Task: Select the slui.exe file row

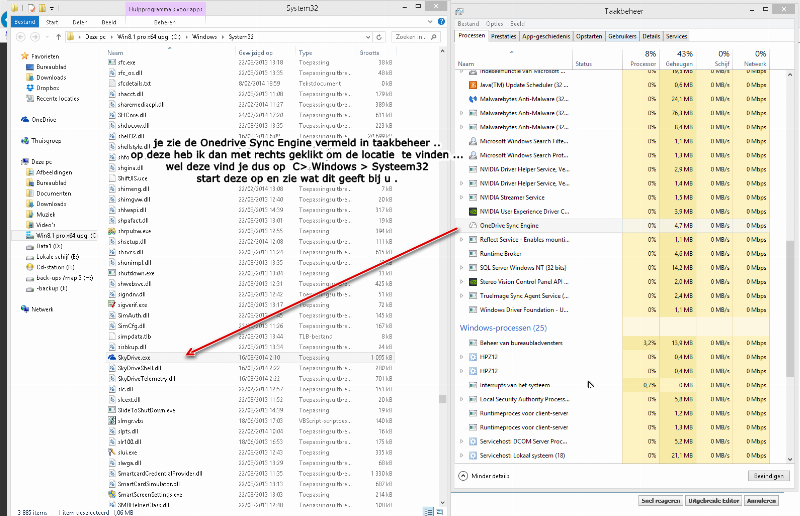Action: pyautogui.click(x=250, y=452)
